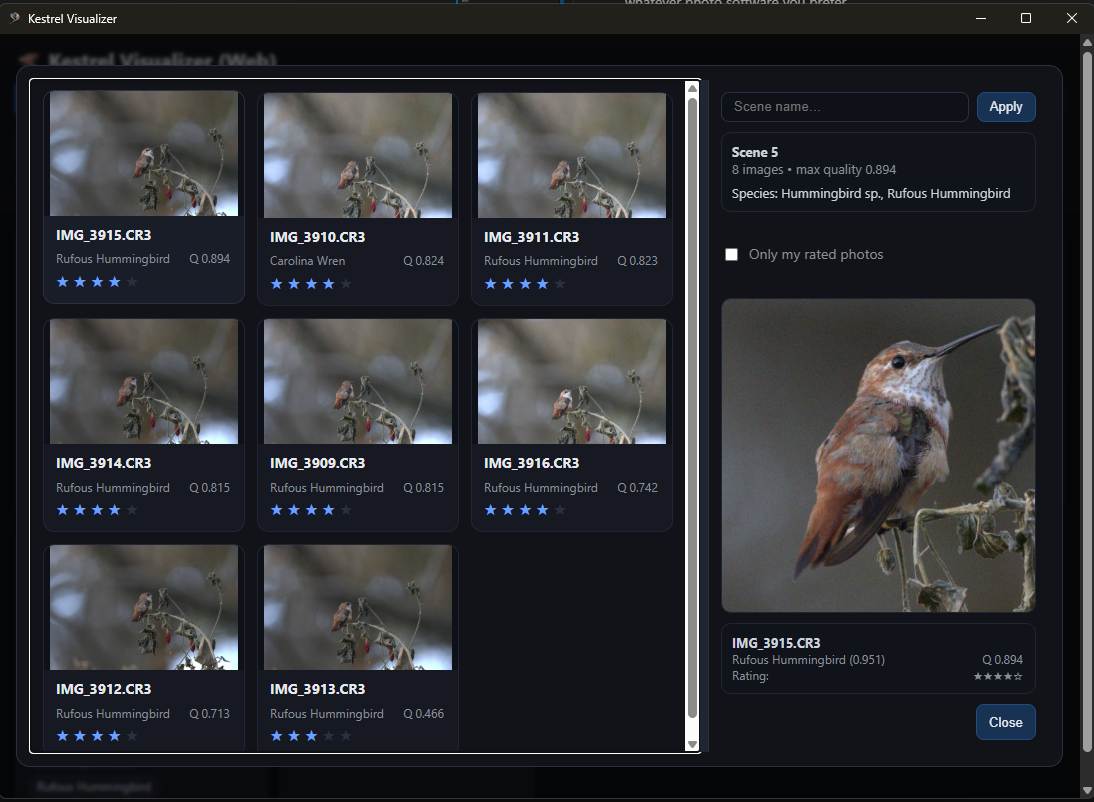
Task: Open the IMG_3912.CR3 thumbnail
Action: coord(143,607)
